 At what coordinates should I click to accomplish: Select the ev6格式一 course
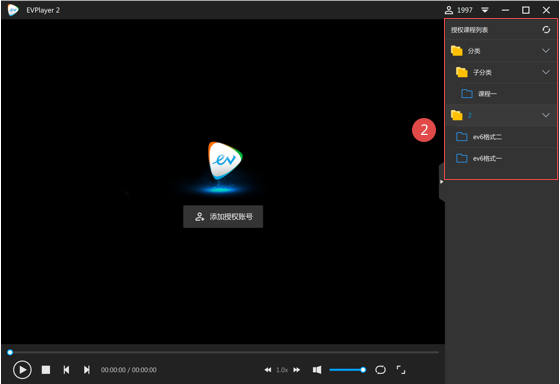501,158
